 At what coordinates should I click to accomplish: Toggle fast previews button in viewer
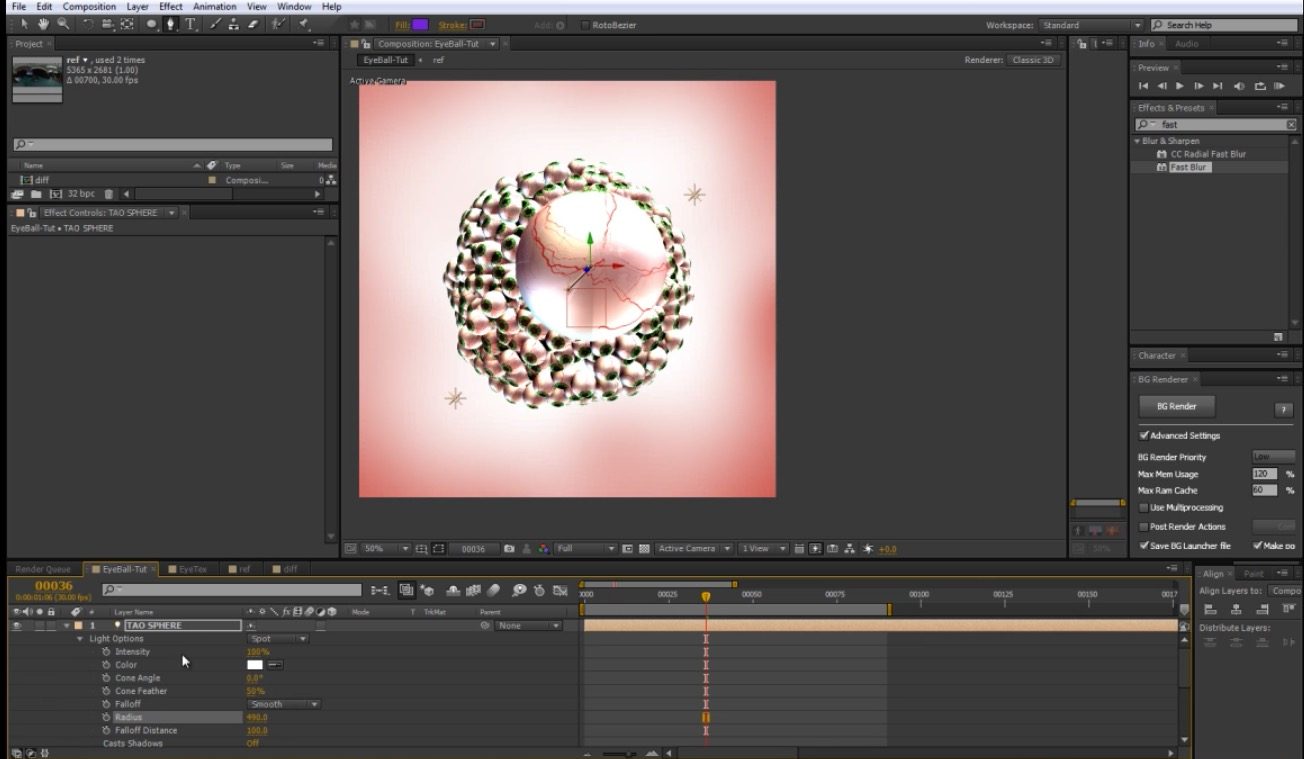click(816, 549)
